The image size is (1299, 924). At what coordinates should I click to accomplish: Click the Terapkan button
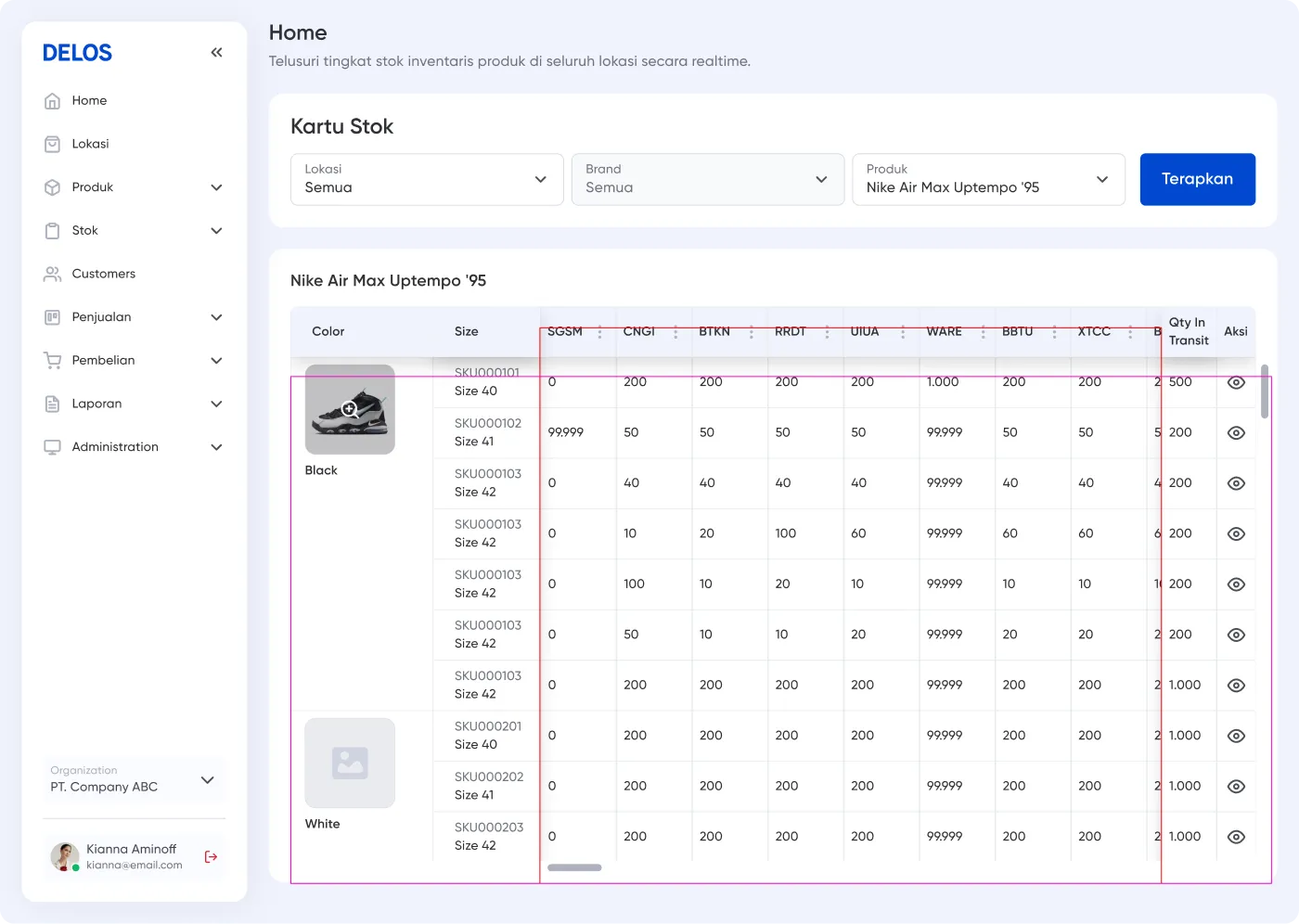tap(1197, 179)
